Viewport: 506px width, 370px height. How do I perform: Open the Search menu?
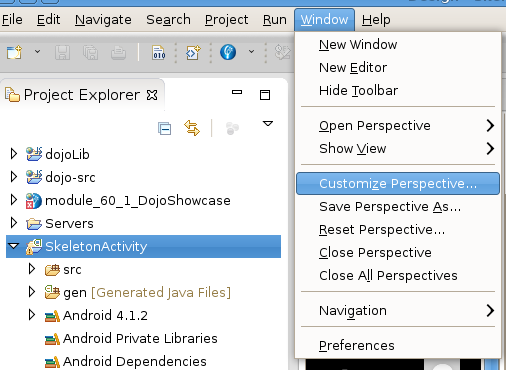pyautogui.click(x=168, y=20)
